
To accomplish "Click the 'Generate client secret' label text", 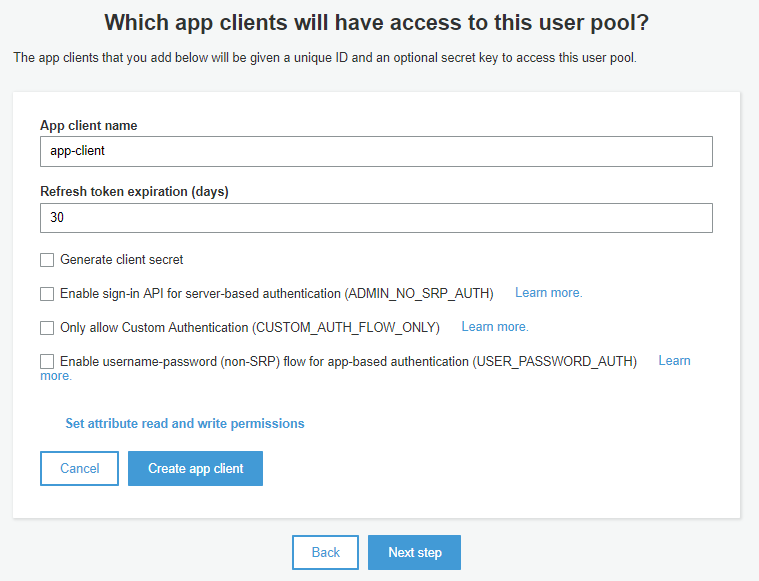I will click(x=122, y=260).
